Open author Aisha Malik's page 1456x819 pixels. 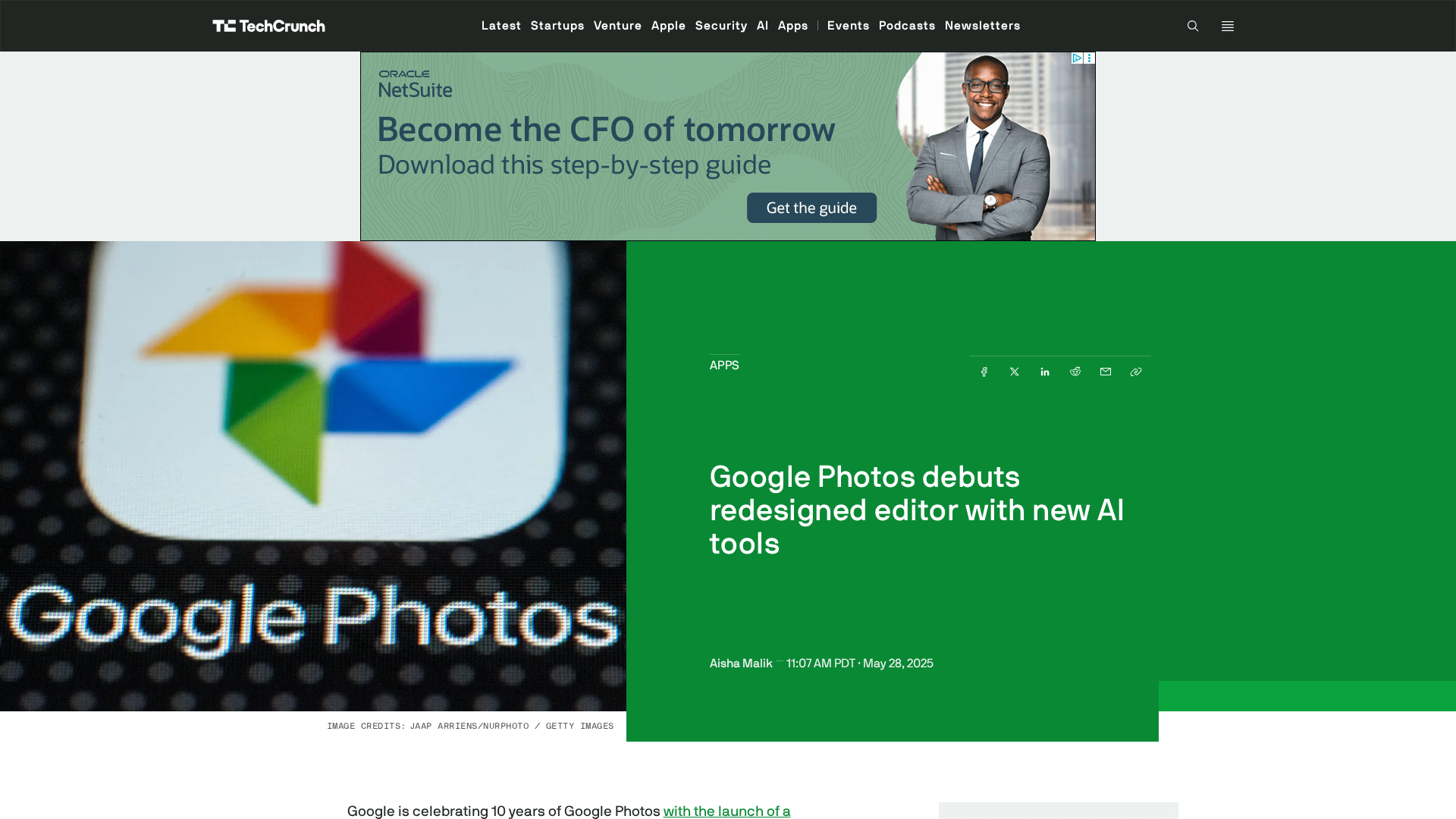(x=741, y=664)
